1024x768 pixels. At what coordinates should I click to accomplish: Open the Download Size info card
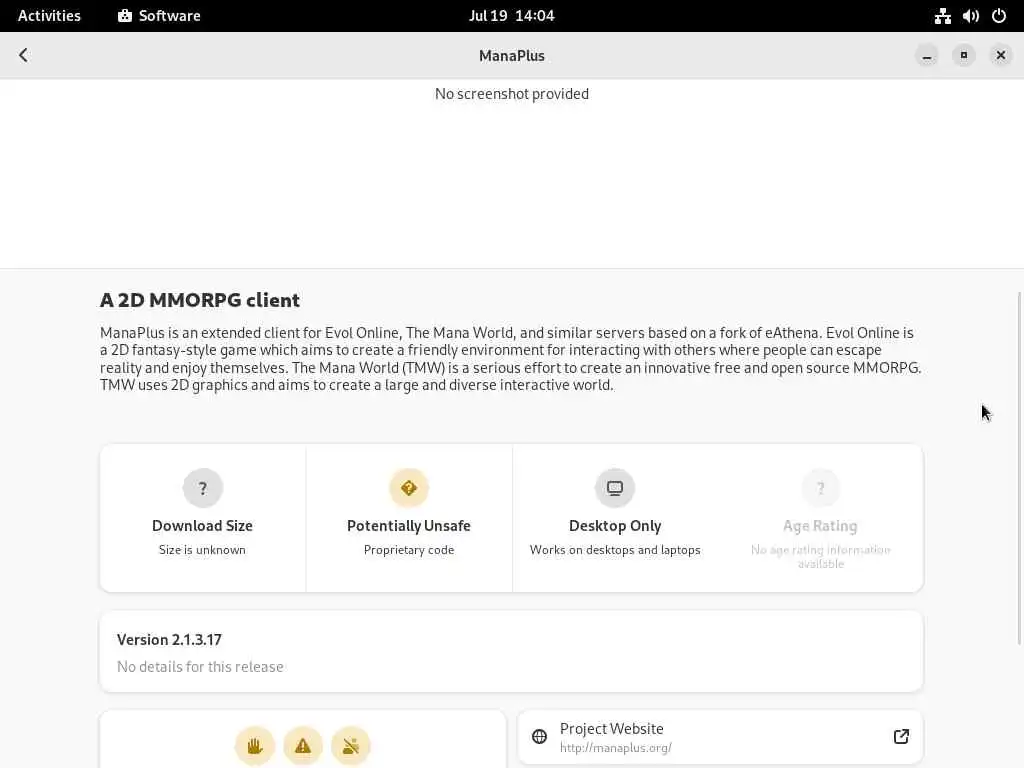pos(202,518)
